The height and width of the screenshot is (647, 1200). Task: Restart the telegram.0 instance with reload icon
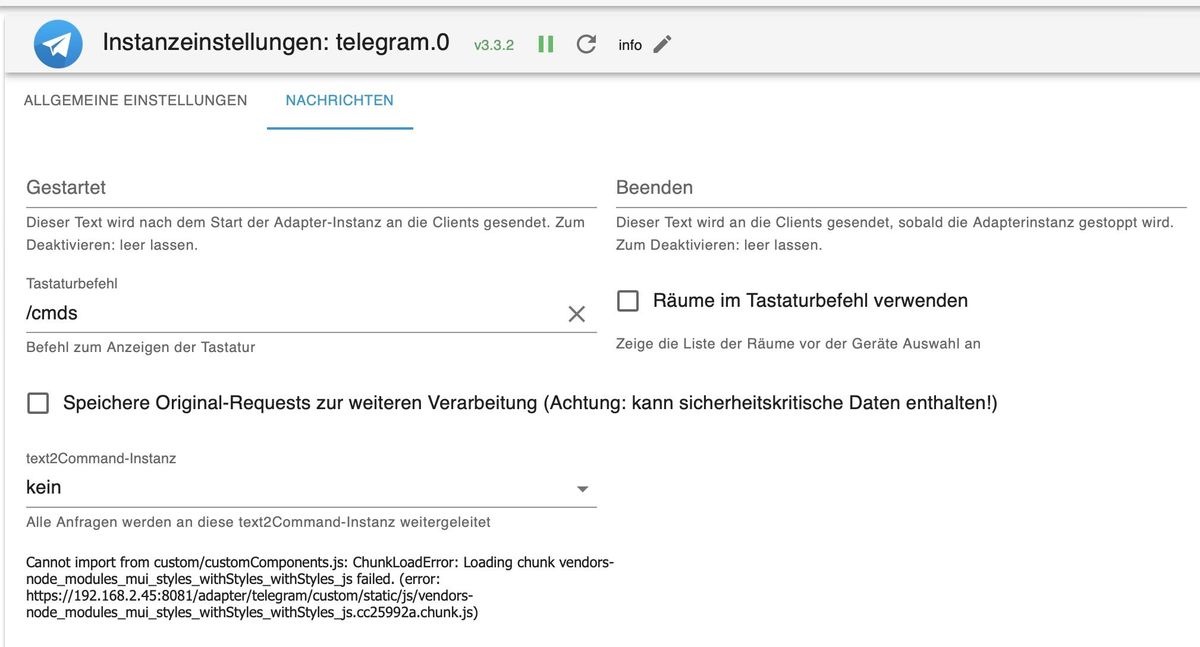pos(587,44)
